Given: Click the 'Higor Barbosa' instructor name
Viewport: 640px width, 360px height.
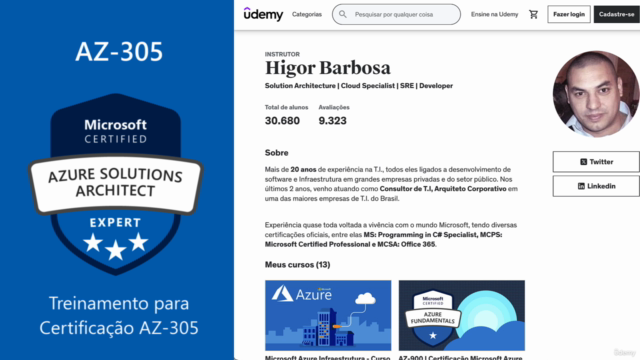Looking at the screenshot, I should [x=328, y=68].
